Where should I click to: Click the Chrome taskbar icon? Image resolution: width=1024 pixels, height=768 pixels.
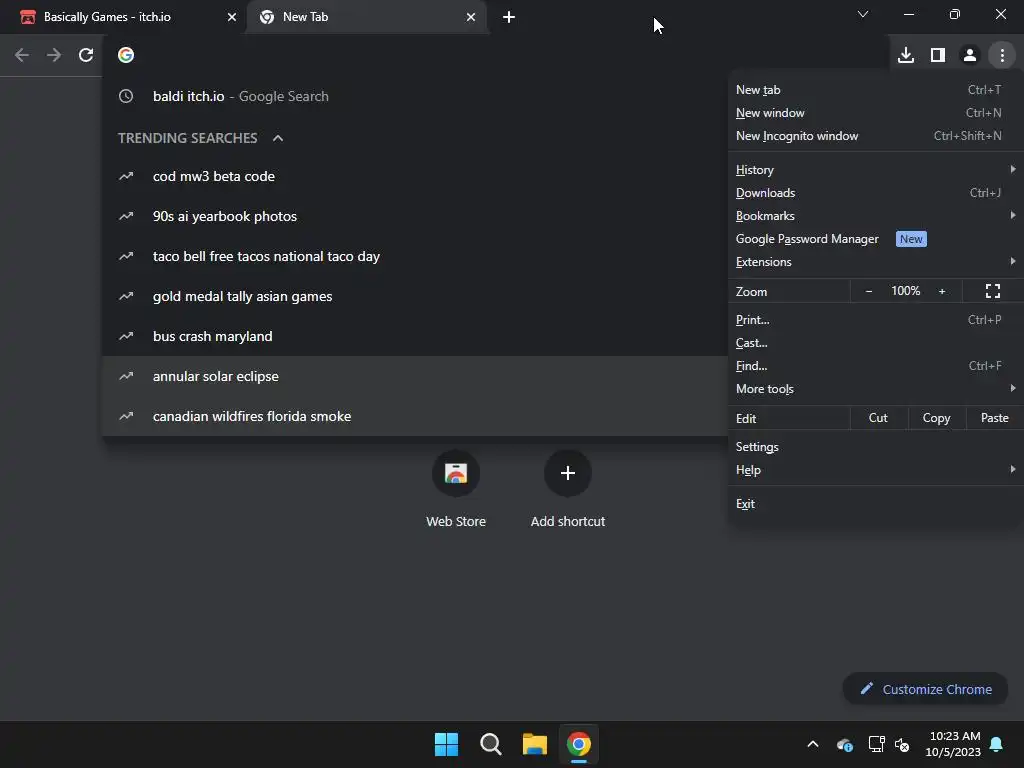[x=579, y=744]
